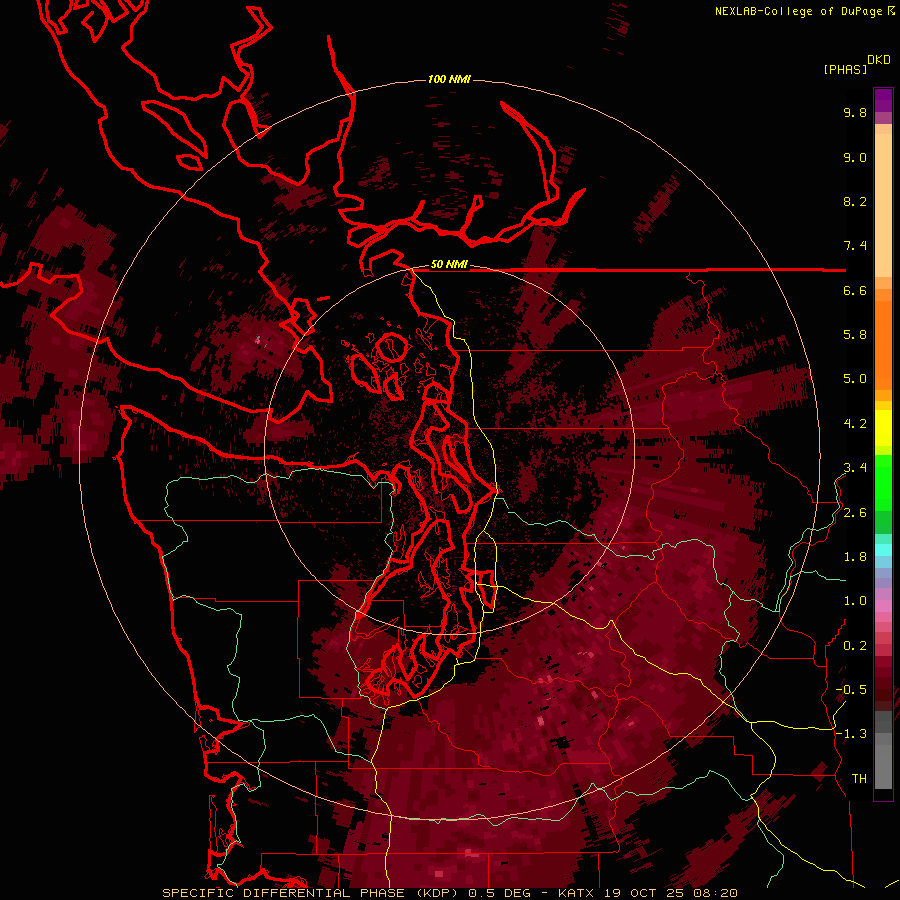900x900 pixels.
Task: Click the pink segment of the color bar
Action: (x=883, y=606)
